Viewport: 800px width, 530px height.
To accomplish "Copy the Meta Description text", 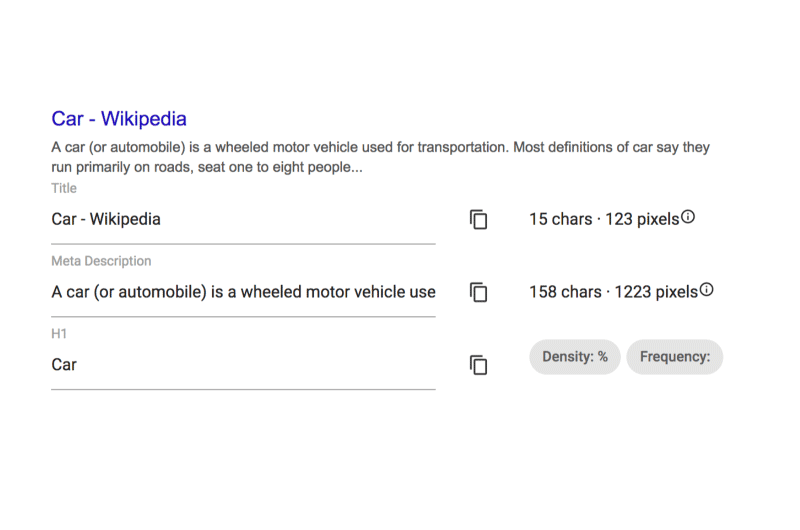I will pos(479,292).
